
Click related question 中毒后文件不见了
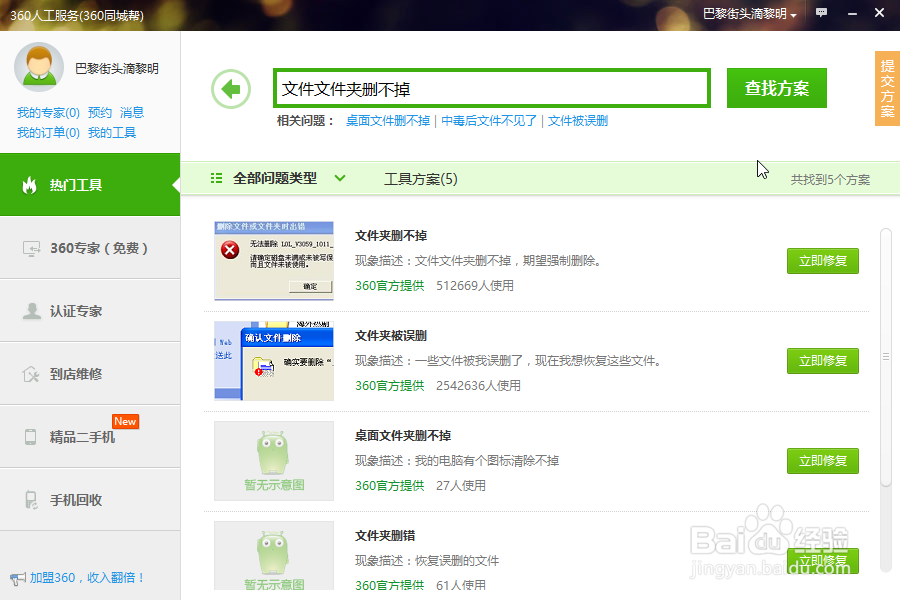[489, 121]
